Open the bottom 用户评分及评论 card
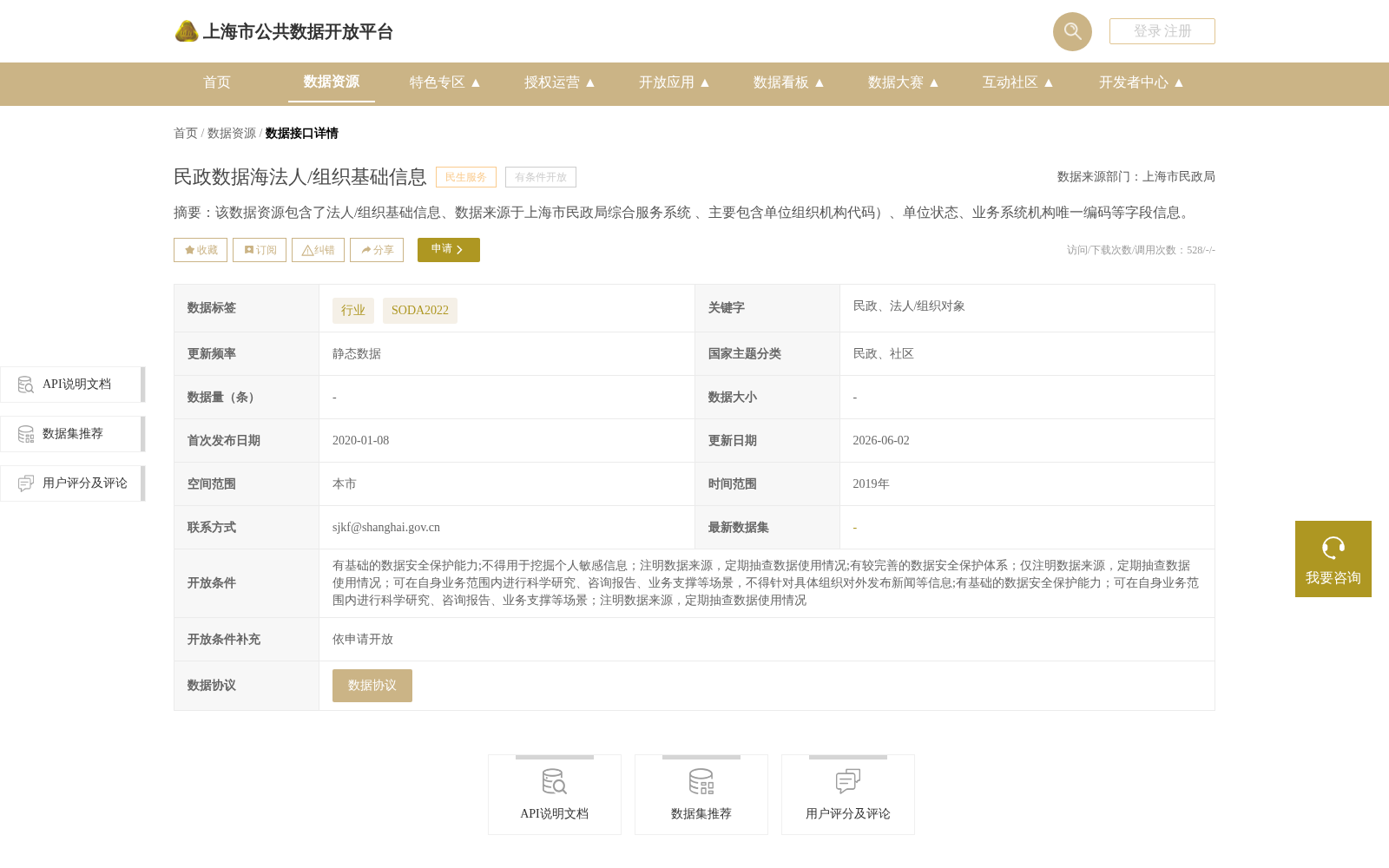Viewport: 1389px width, 868px height. pyautogui.click(x=848, y=794)
